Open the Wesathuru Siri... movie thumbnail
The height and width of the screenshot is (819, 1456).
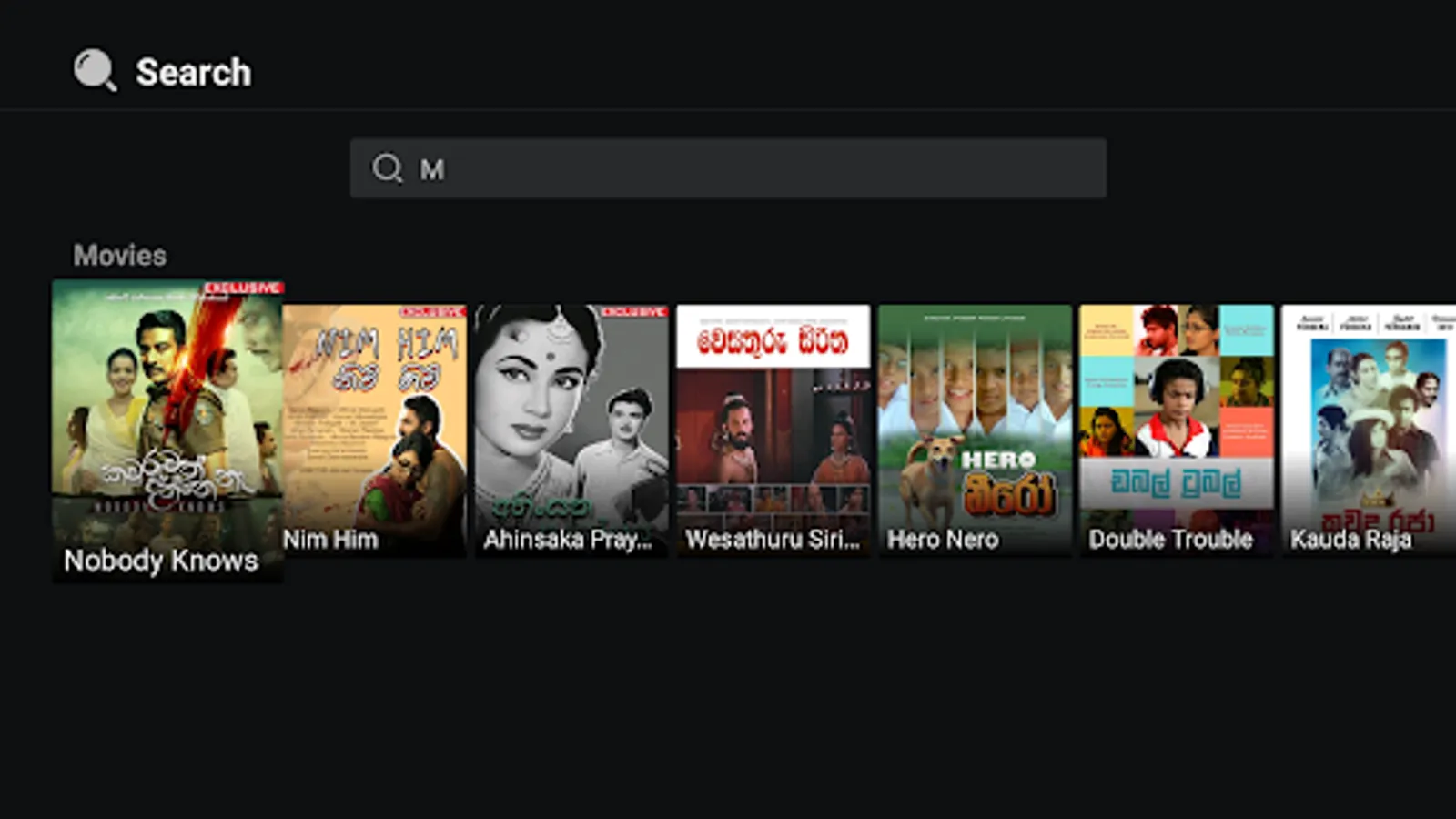pyautogui.click(x=773, y=430)
